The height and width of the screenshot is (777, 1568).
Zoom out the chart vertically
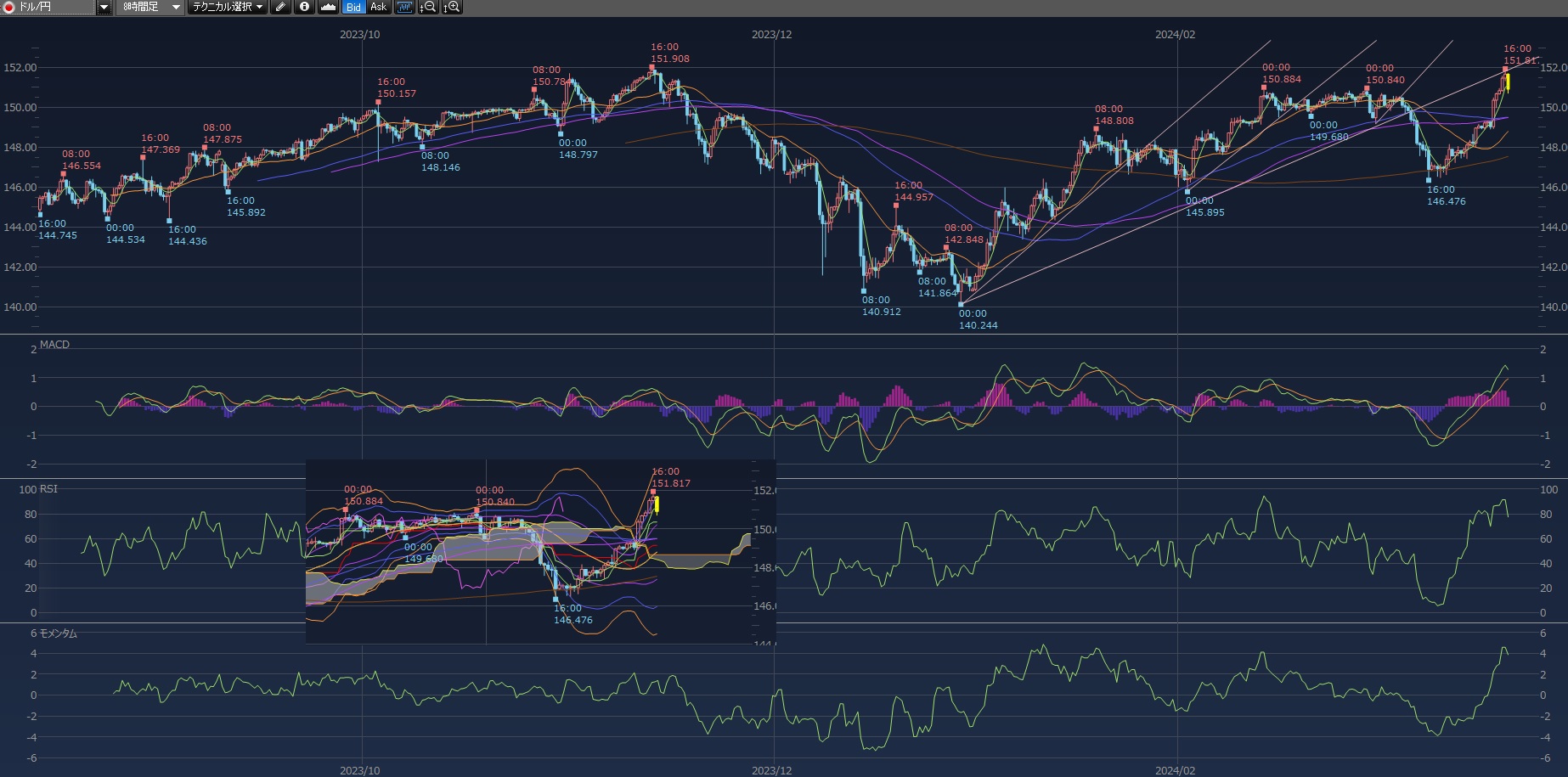tap(428, 7)
